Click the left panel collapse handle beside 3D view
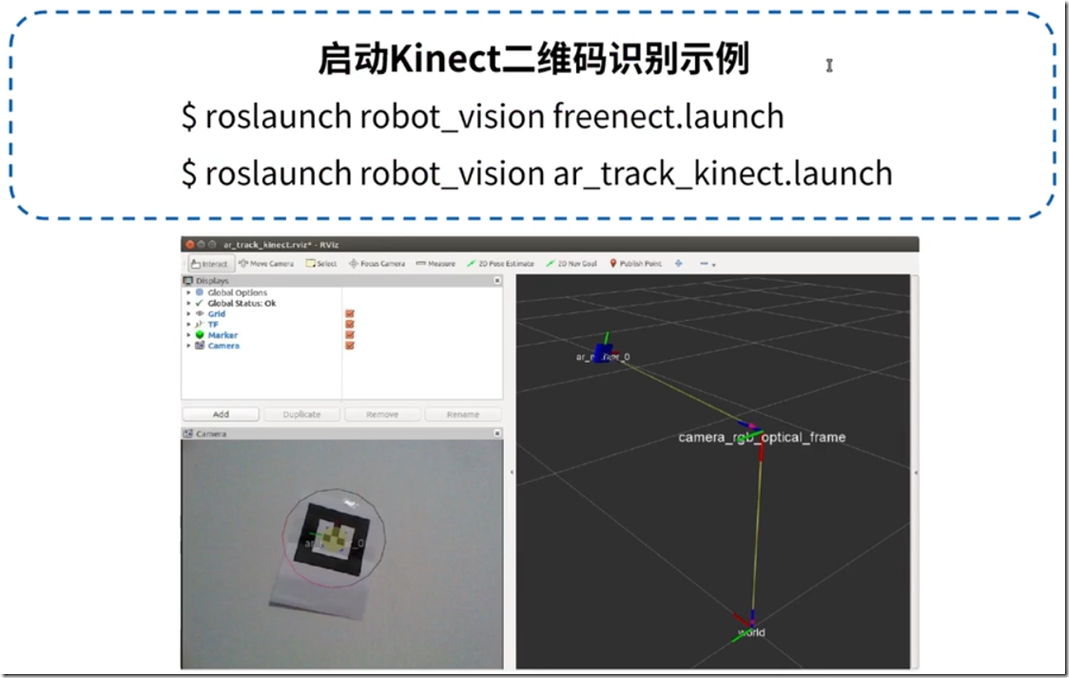Viewport: 1069px width, 678px height. click(x=511, y=472)
